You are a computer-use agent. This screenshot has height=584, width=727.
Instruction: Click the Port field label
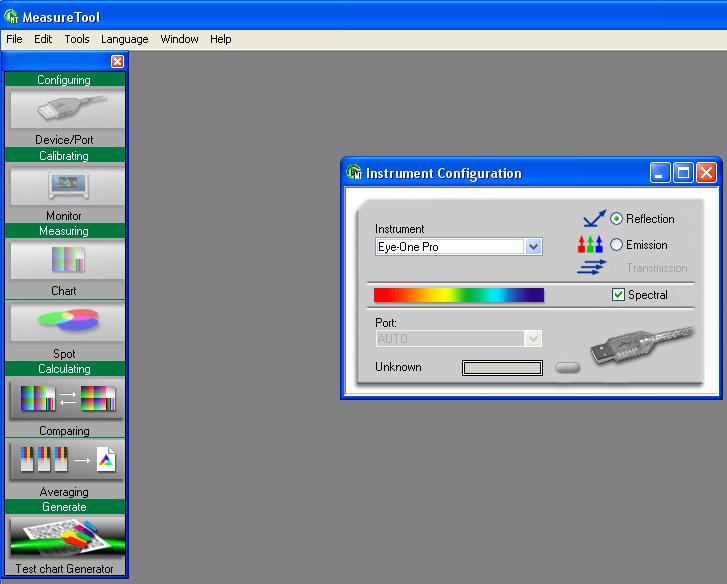pyautogui.click(x=386, y=322)
